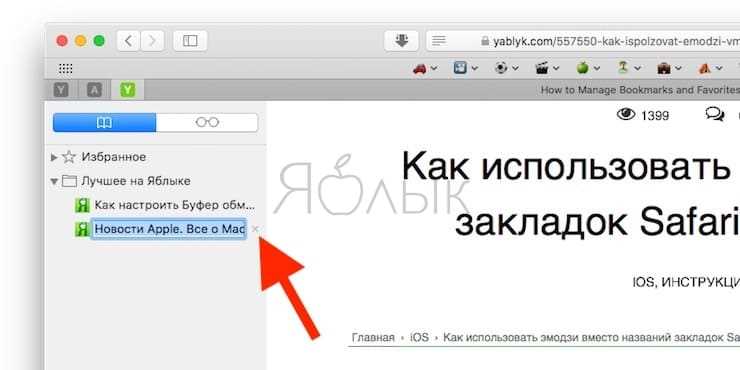Switch to the How to Manage Bookmarks tab
Screen dimensions: 740x370
(x=639, y=90)
